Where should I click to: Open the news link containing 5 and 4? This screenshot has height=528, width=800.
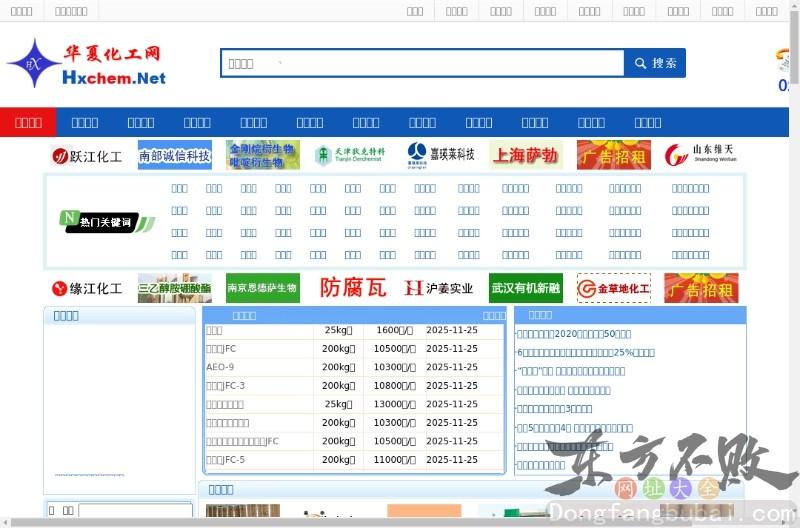tap(574, 428)
